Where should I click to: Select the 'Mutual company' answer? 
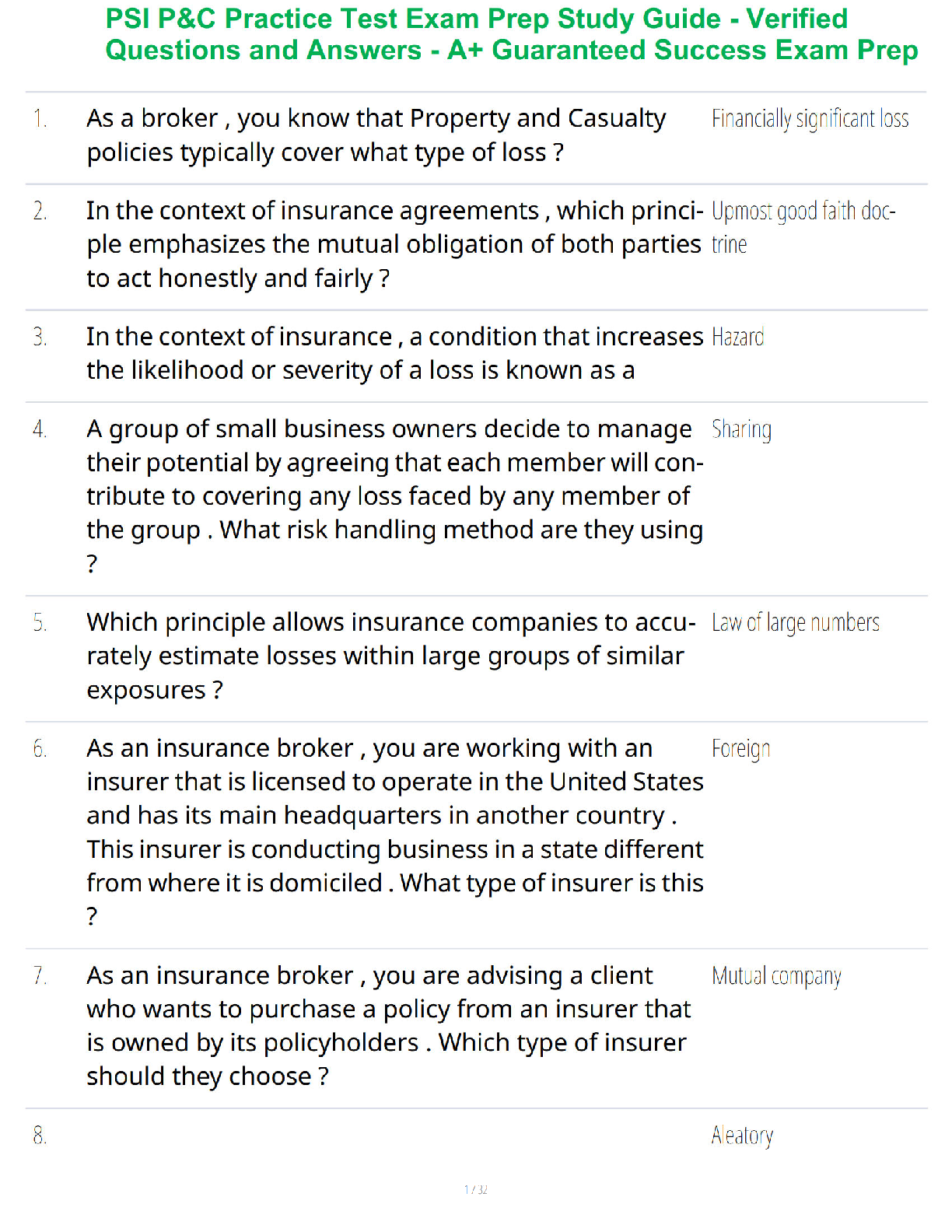pyautogui.click(x=776, y=976)
